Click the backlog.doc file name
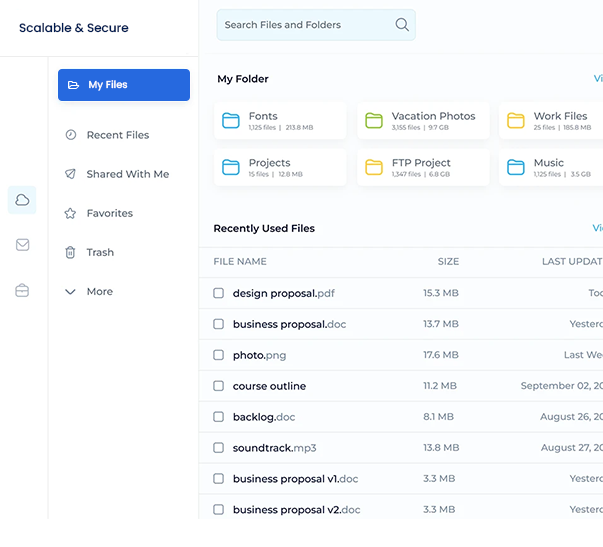The image size is (603, 547). tap(264, 417)
